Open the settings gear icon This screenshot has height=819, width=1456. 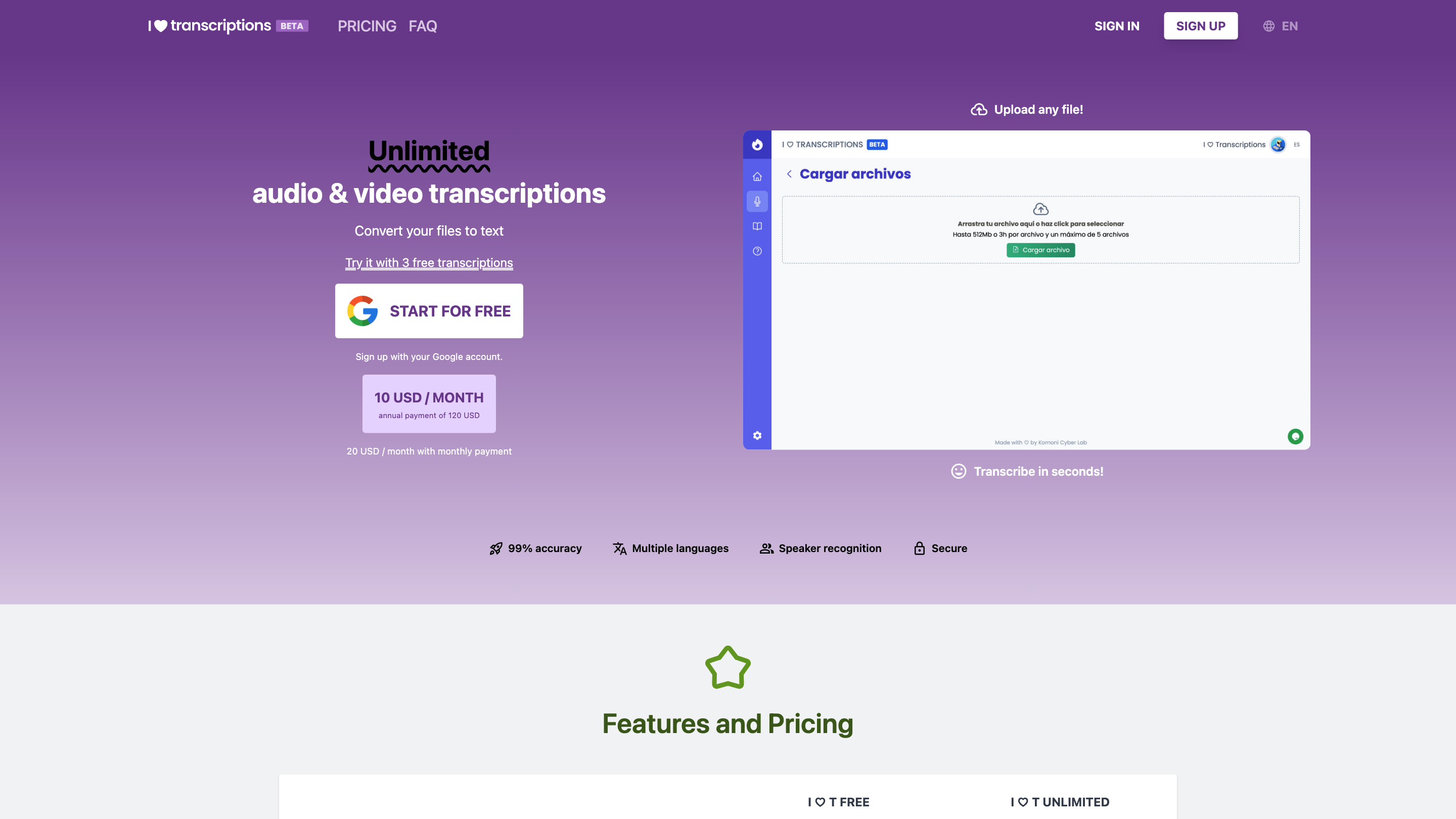[757, 435]
